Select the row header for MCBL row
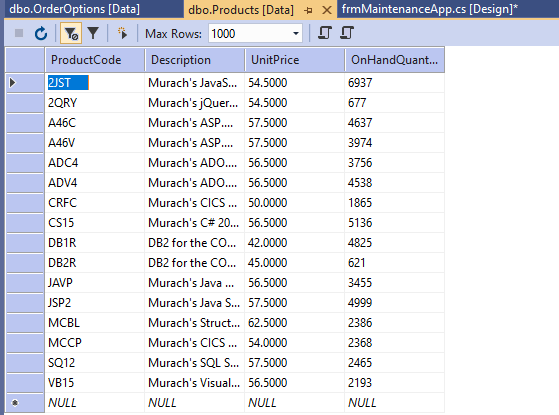Viewport: 559px width, 415px height. (25, 323)
